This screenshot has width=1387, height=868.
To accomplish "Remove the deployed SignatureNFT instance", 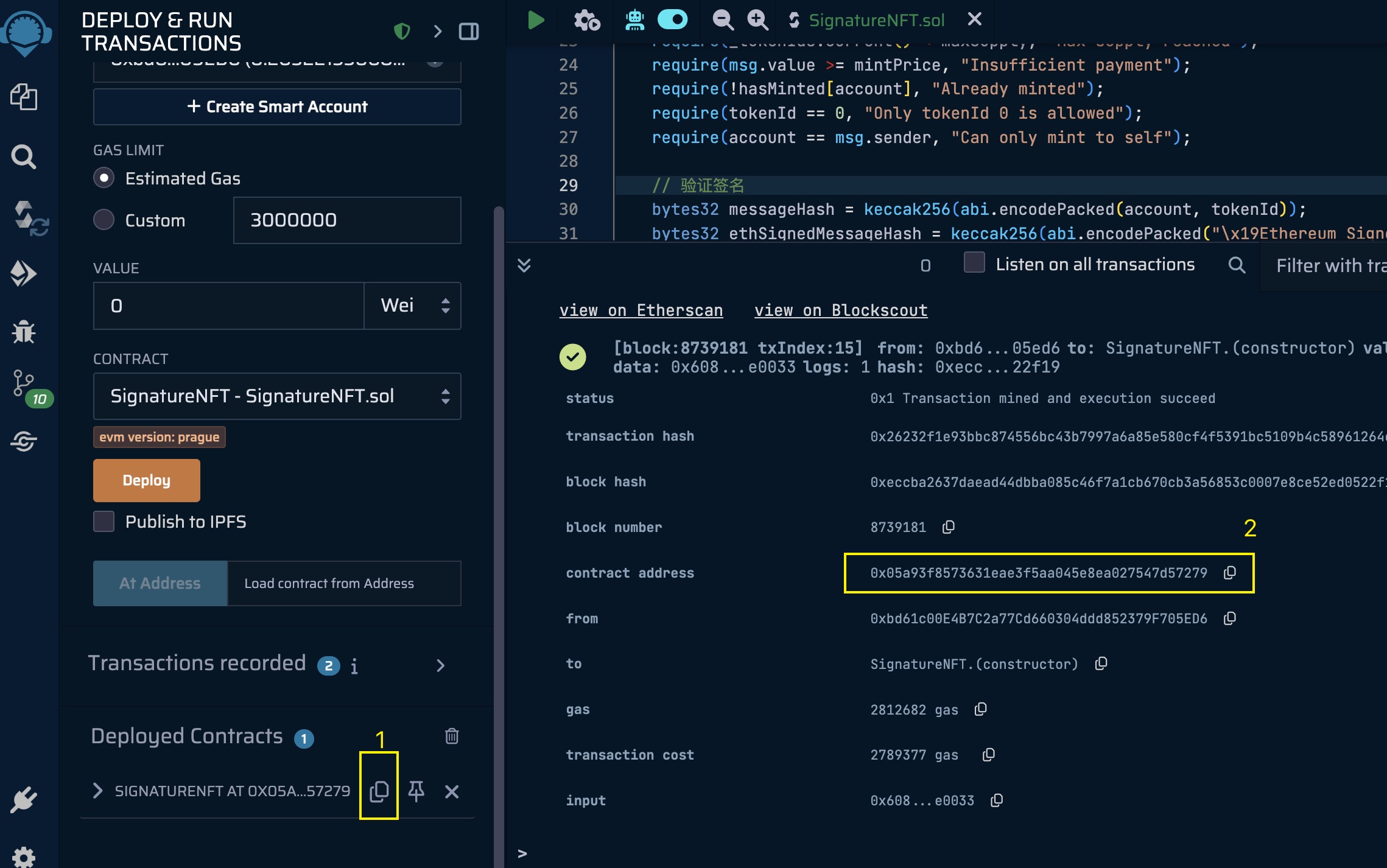I will (452, 791).
